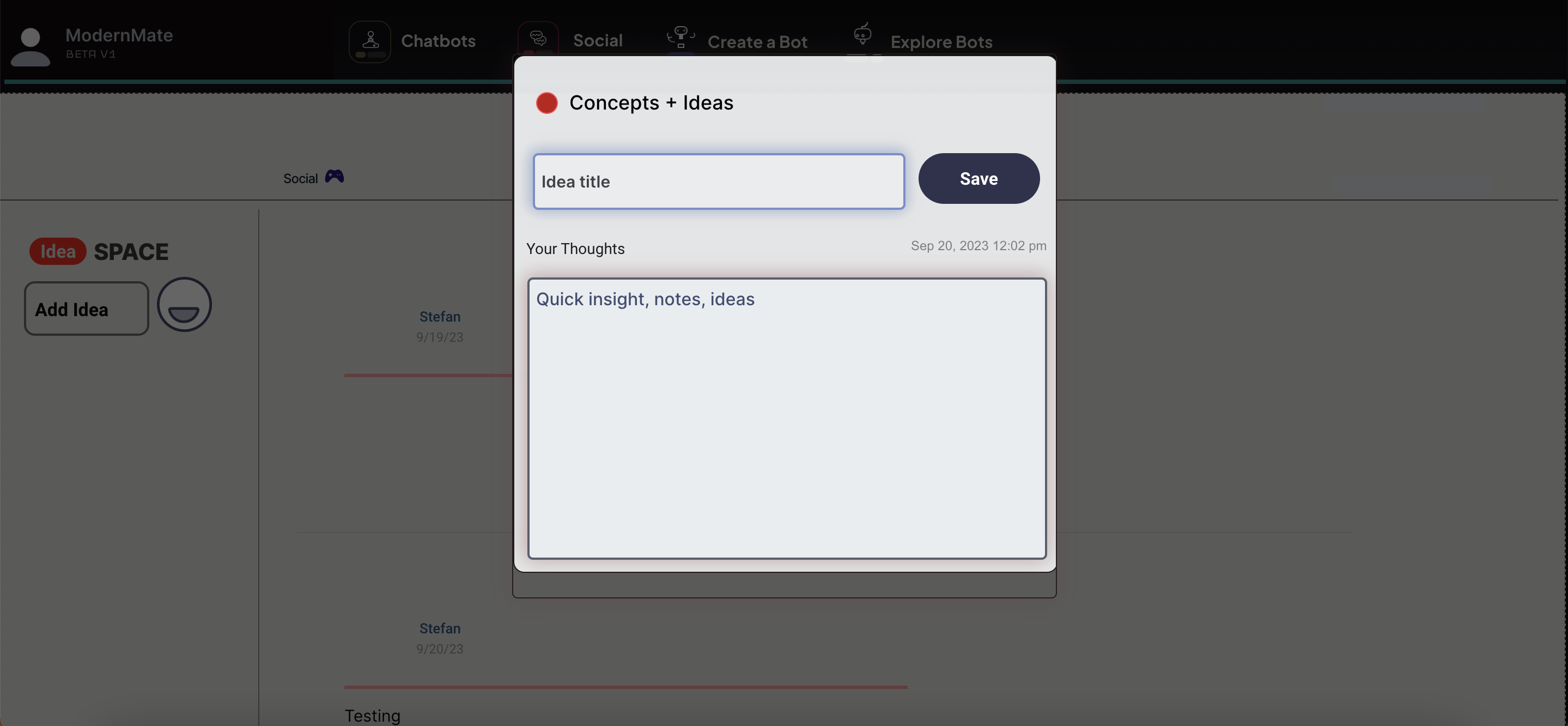Click the Explore Bots robot head icon
This screenshot has height=726, width=1568.
pos(862,35)
